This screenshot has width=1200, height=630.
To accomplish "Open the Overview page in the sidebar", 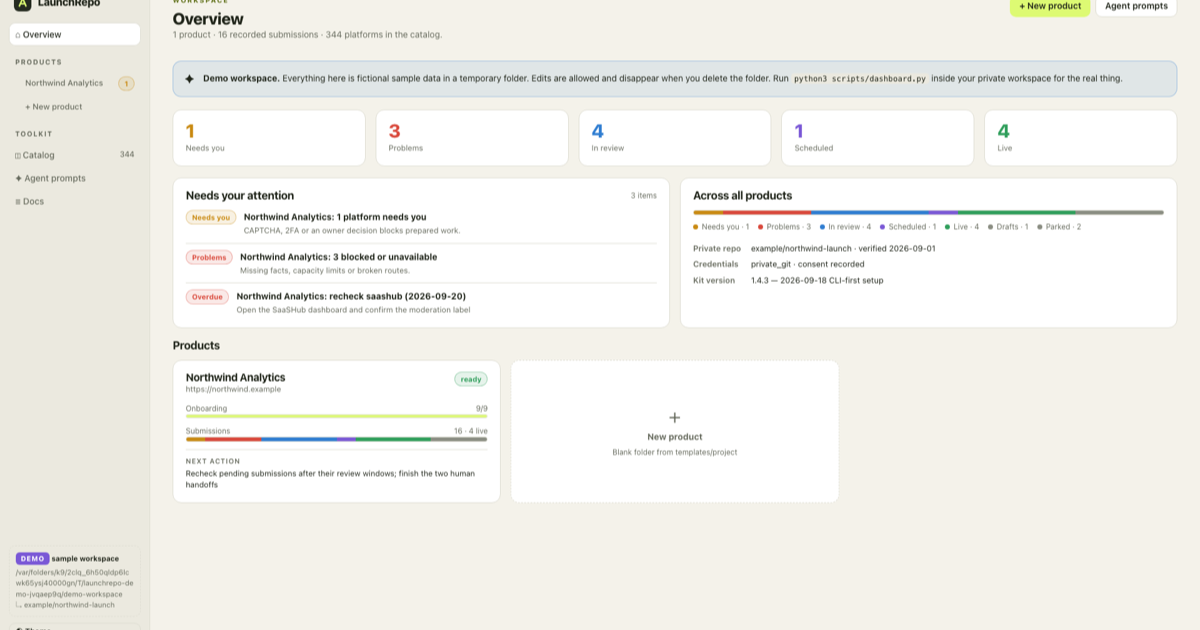I will 75,34.
